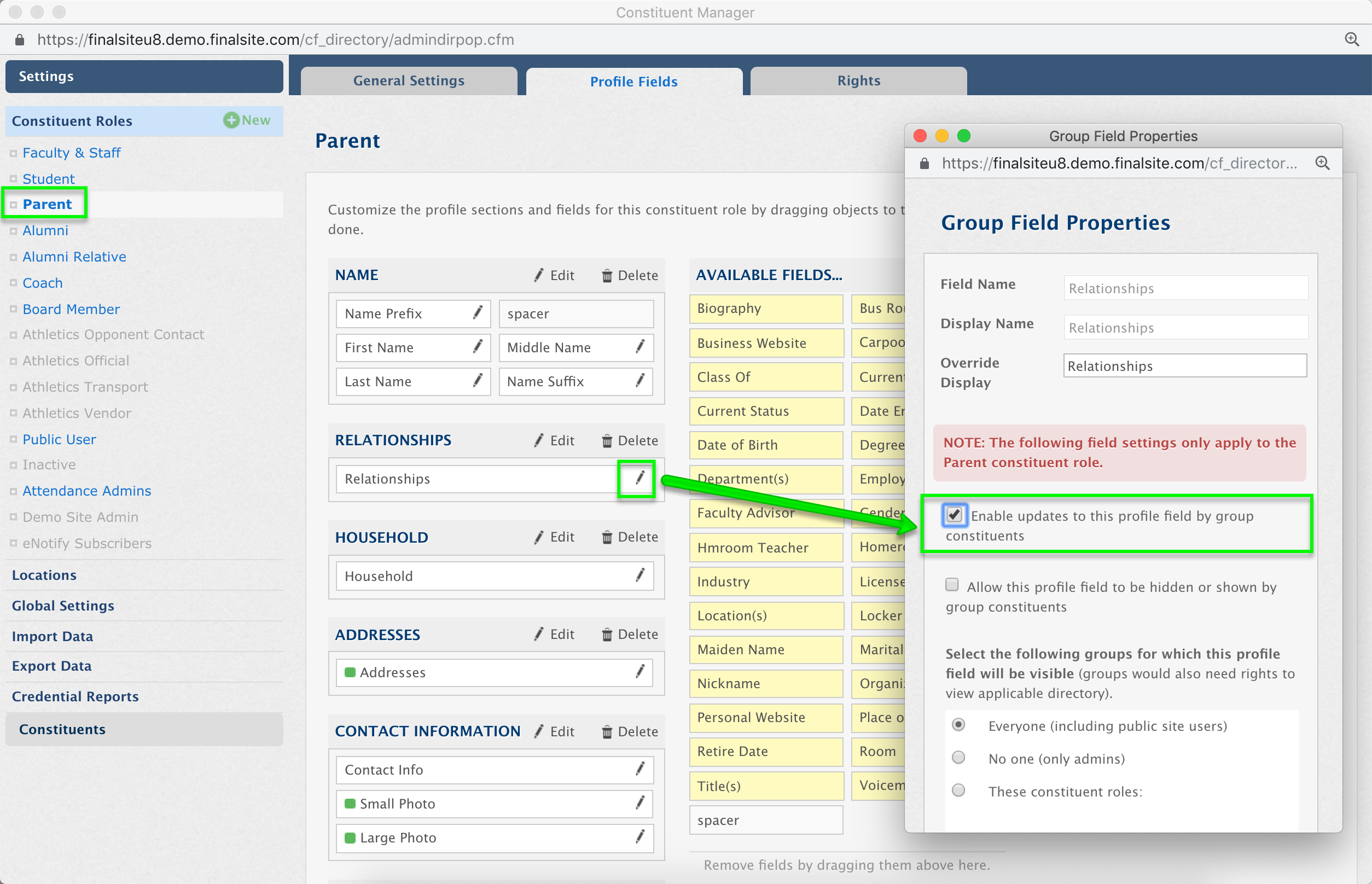The image size is (1372, 884).
Task: Open Credential Reports in sidebar
Action: click(x=75, y=697)
